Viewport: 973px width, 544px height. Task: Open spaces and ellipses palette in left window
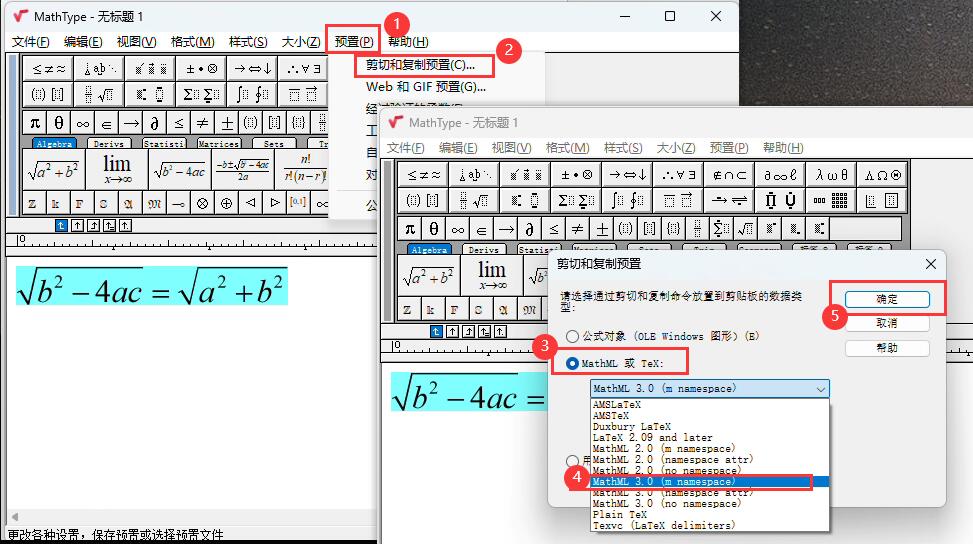tap(99, 69)
